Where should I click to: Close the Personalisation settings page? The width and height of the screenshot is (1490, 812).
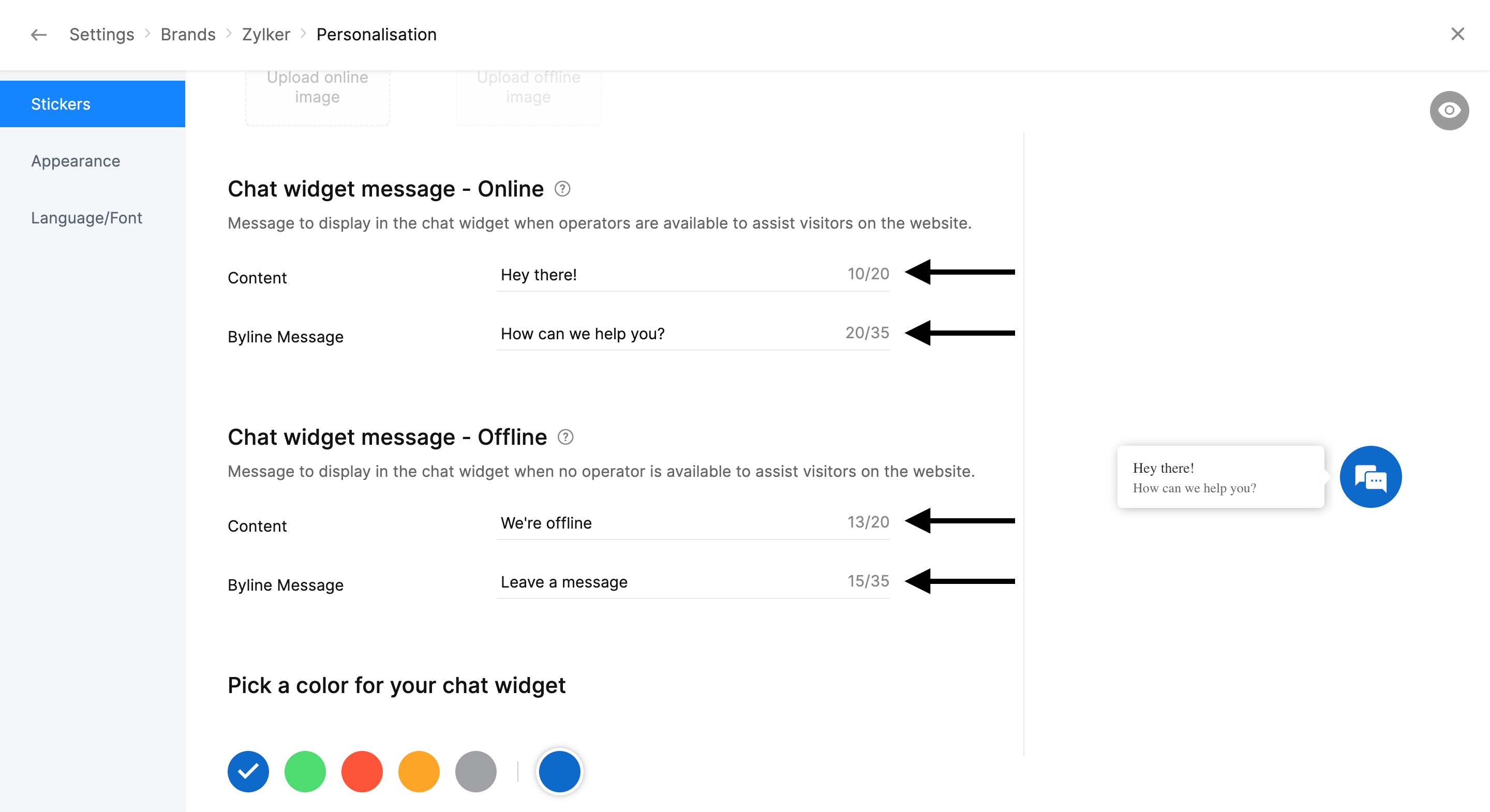(x=1457, y=34)
